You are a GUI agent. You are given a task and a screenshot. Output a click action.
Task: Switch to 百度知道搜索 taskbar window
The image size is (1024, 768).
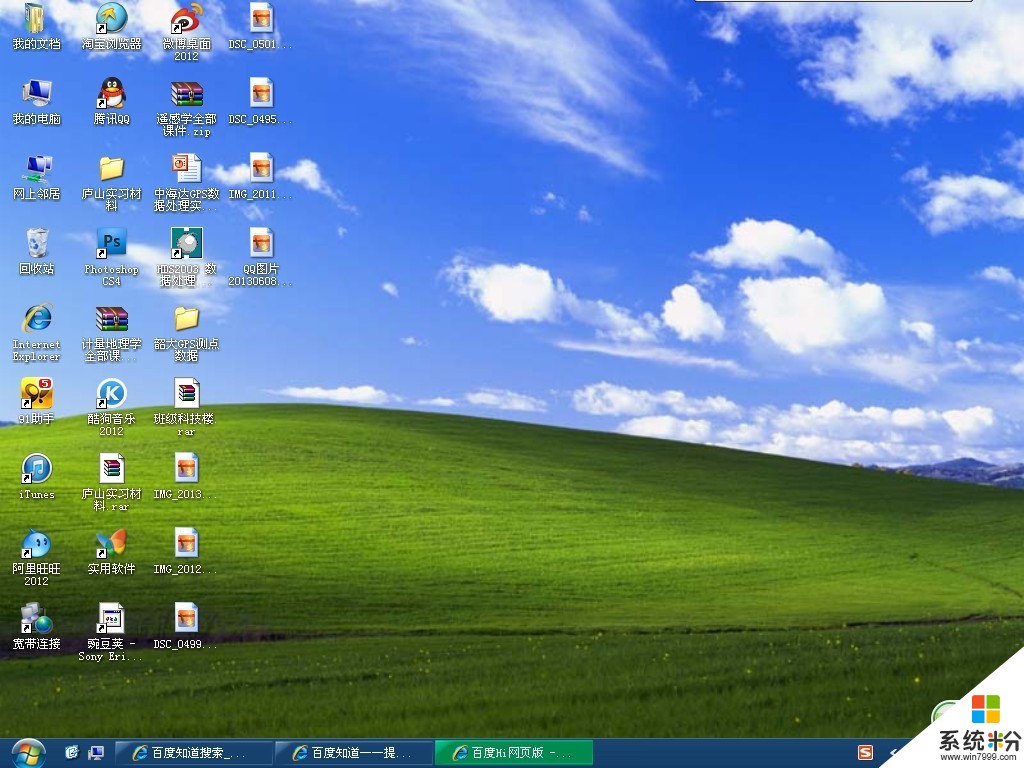(x=194, y=753)
